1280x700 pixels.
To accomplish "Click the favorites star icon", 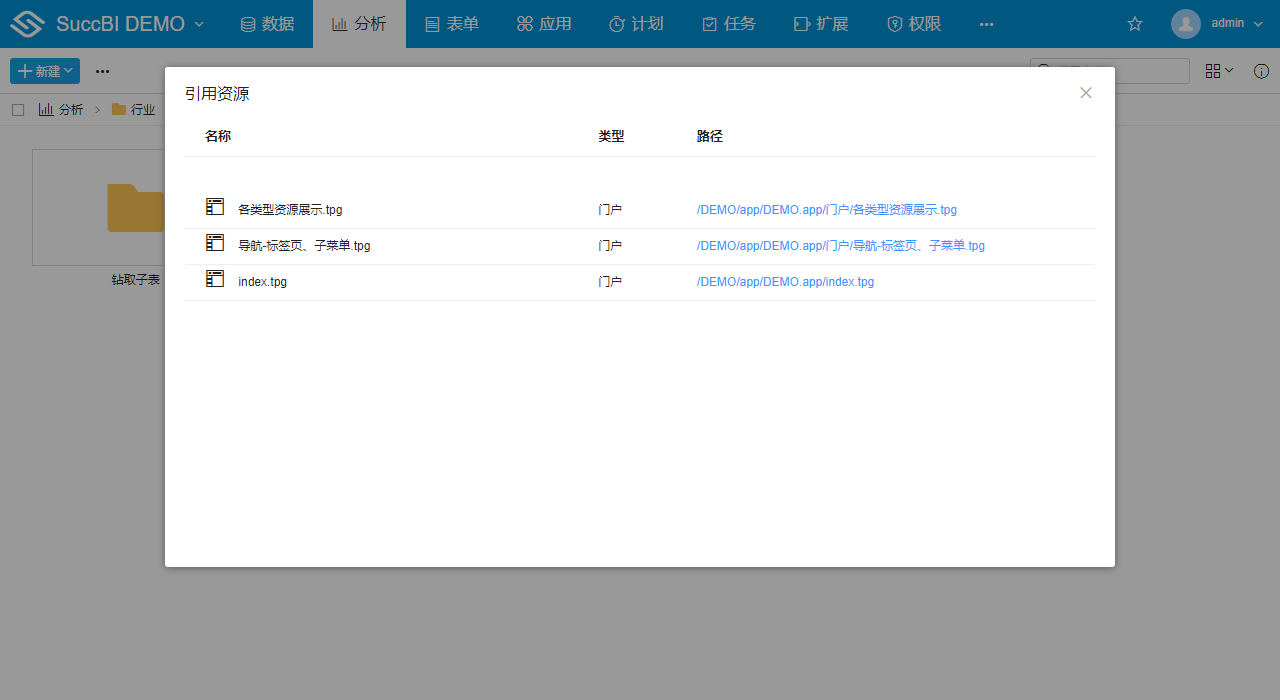I will point(1135,24).
